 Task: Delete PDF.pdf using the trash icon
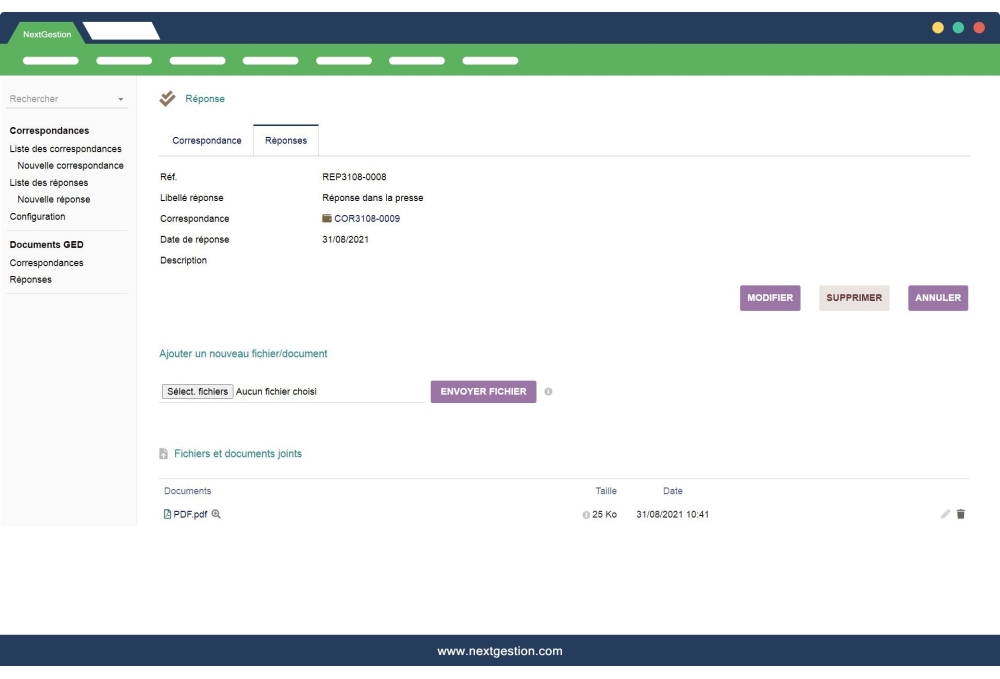click(961, 512)
